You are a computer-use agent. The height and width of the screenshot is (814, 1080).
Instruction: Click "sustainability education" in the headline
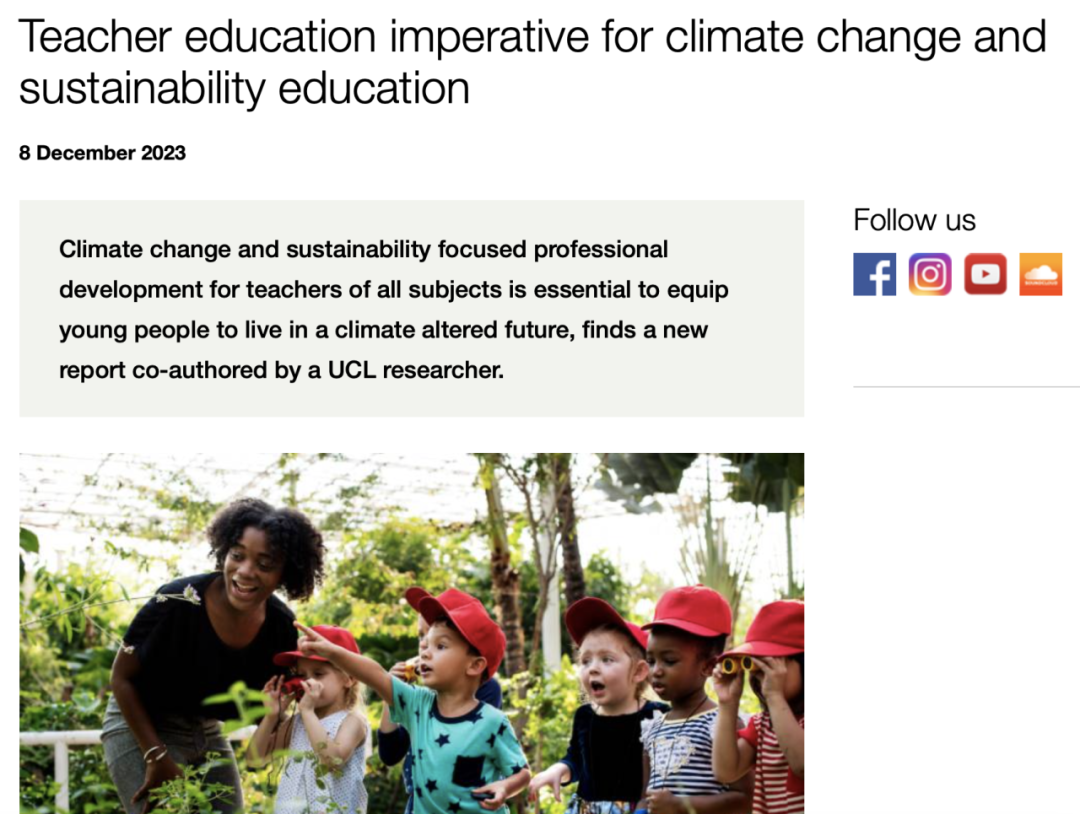[244, 88]
